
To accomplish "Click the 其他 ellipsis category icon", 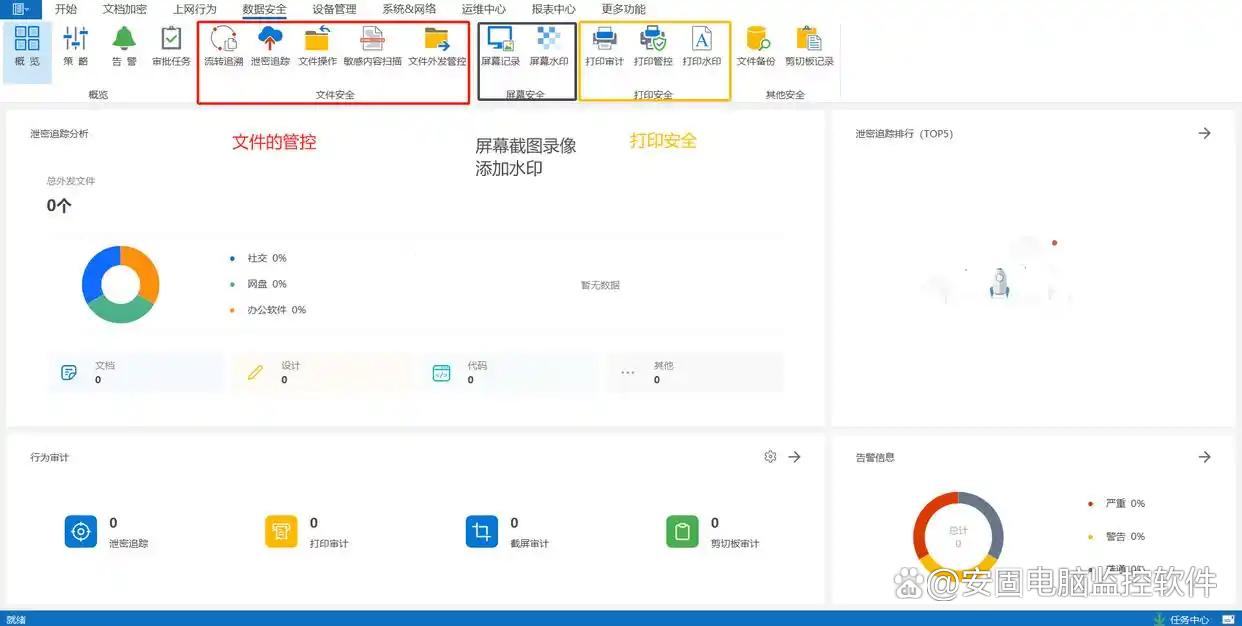I will tap(628, 373).
